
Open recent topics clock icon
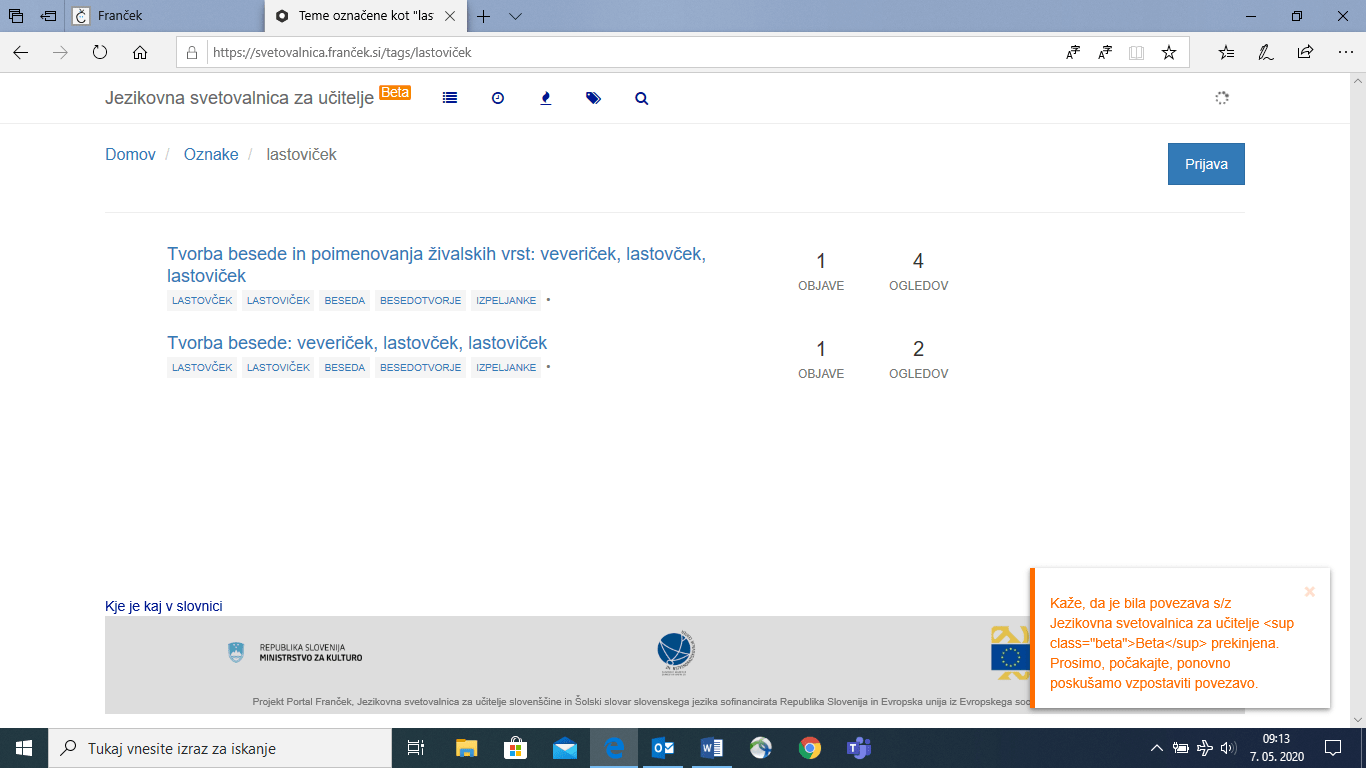(498, 98)
